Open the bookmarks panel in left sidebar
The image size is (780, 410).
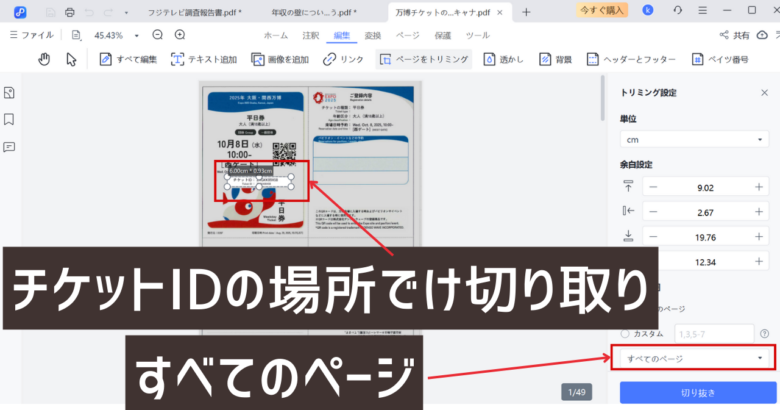(x=10, y=119)
